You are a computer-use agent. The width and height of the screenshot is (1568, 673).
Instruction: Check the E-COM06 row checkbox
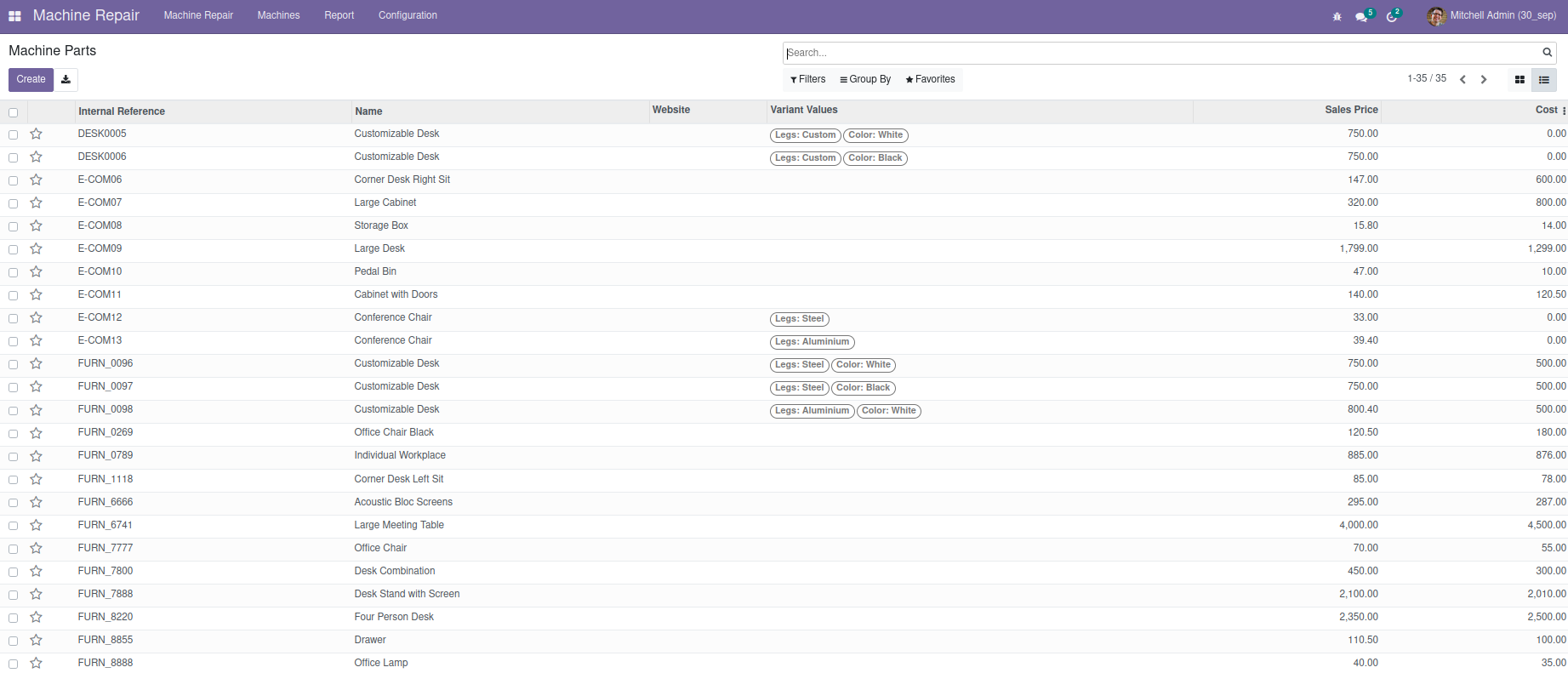pos(13,180)
